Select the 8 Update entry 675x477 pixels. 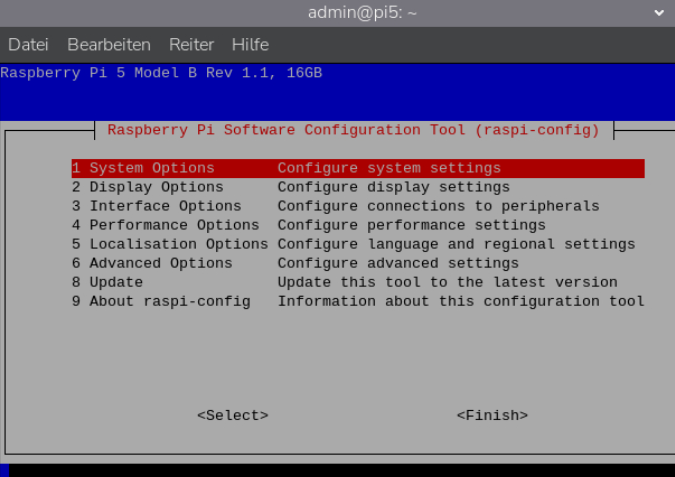[107, 282]
